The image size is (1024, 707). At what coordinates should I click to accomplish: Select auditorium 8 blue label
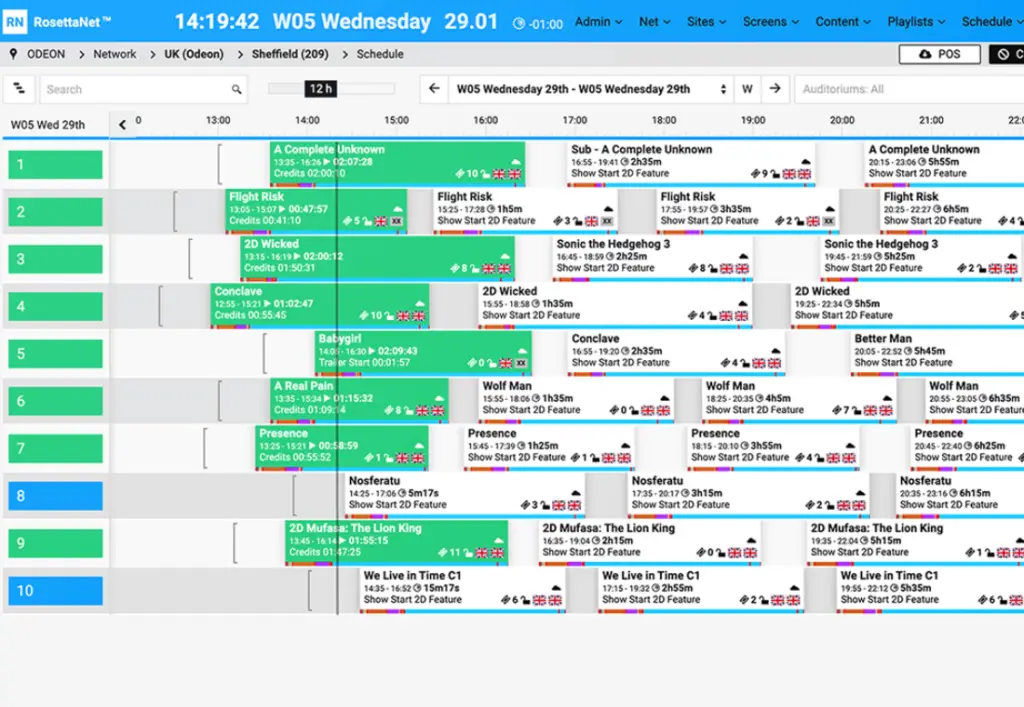coord(56,495)
